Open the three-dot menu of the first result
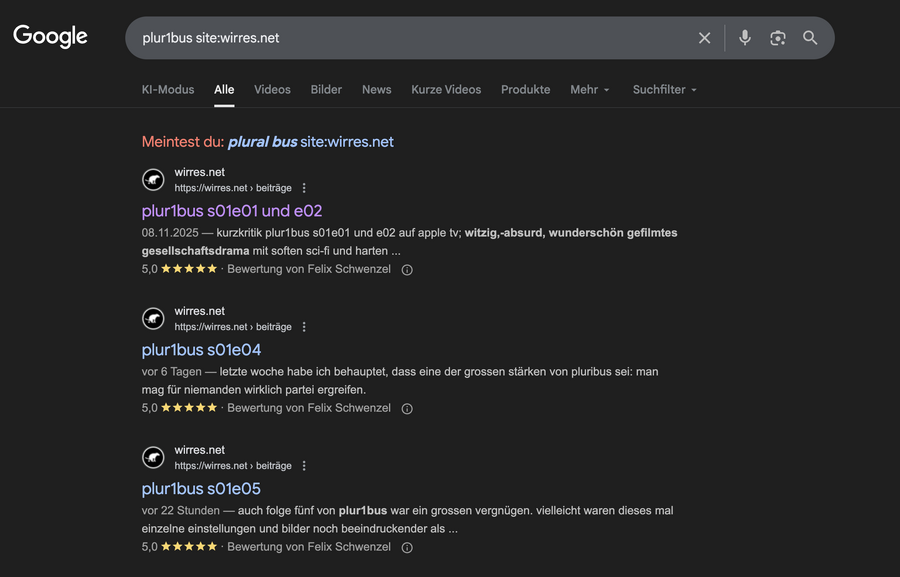Viewport: 900px width, 577px height. [x=303, y=187]
